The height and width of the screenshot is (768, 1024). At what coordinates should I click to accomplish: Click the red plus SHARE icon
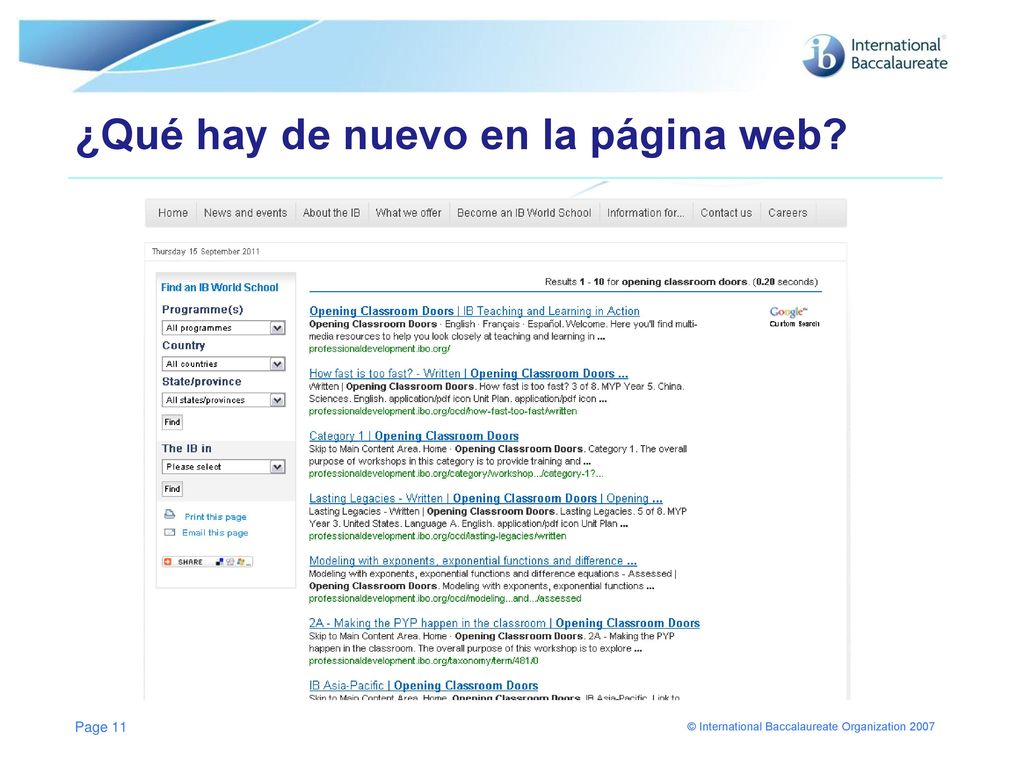(x=167, y=562)
